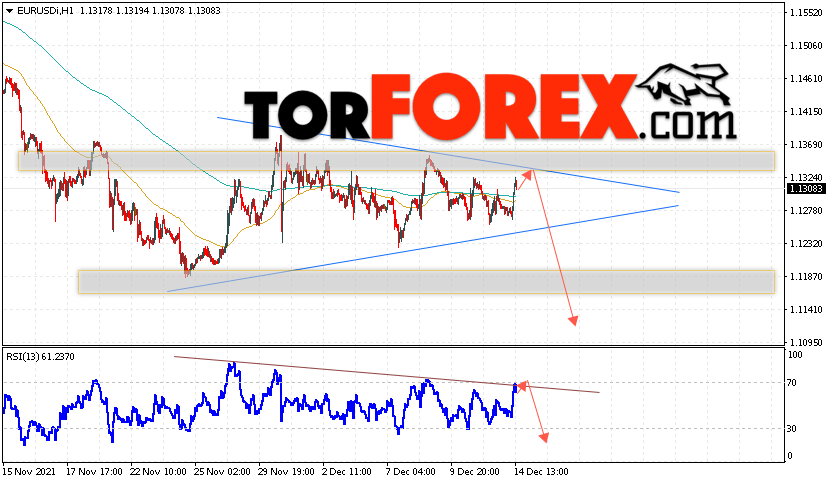
Task: Click the RSI(13) 61.2370 indicator label
Action: pos(40,356)
